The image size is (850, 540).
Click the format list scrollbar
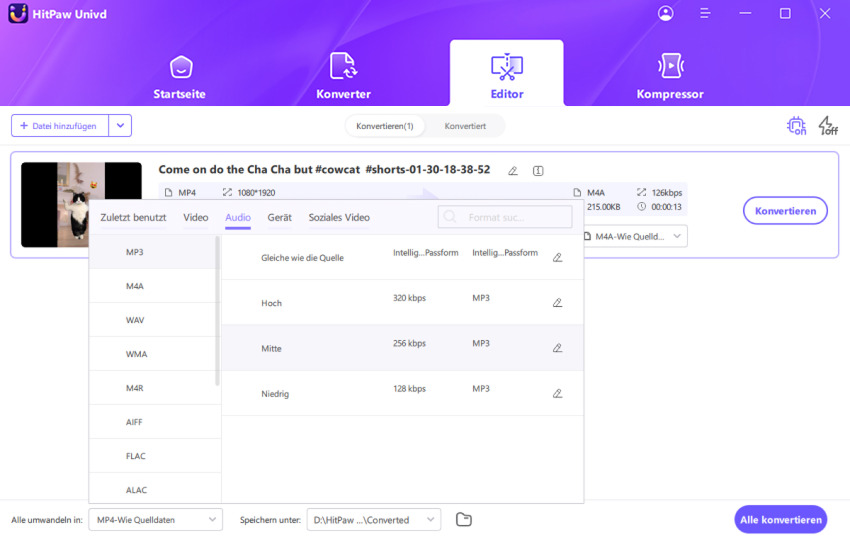(x=218, y=310)
